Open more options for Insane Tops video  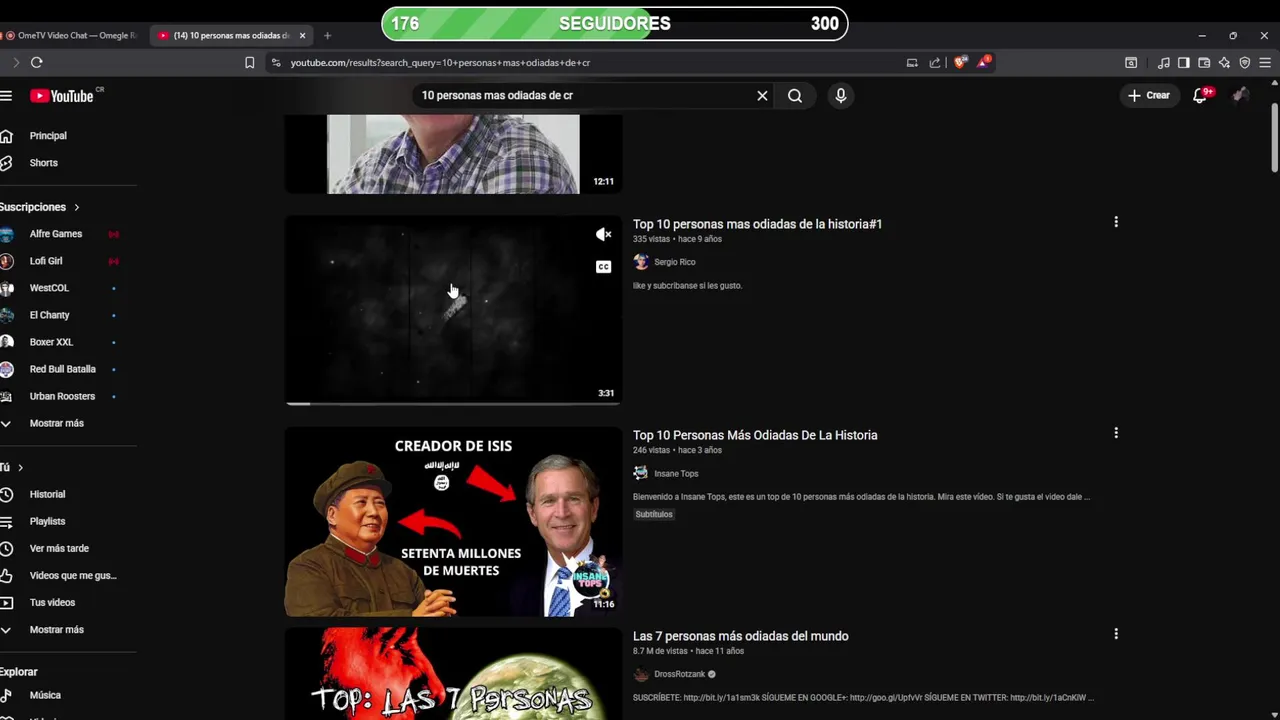(x=1116, y=433)
